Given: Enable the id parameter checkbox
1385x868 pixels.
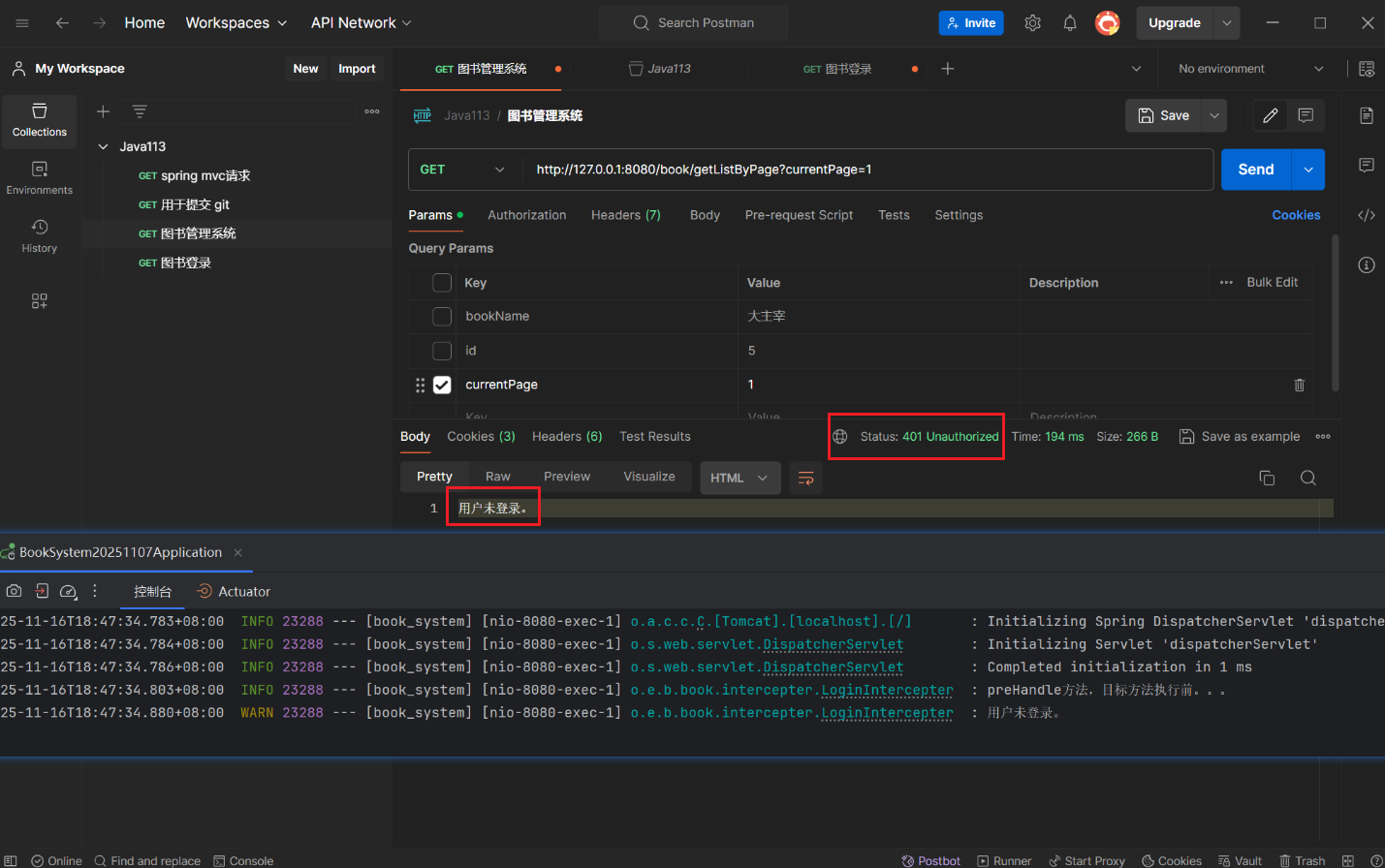Looking at the screenshot, I should [x=442, y=351].
